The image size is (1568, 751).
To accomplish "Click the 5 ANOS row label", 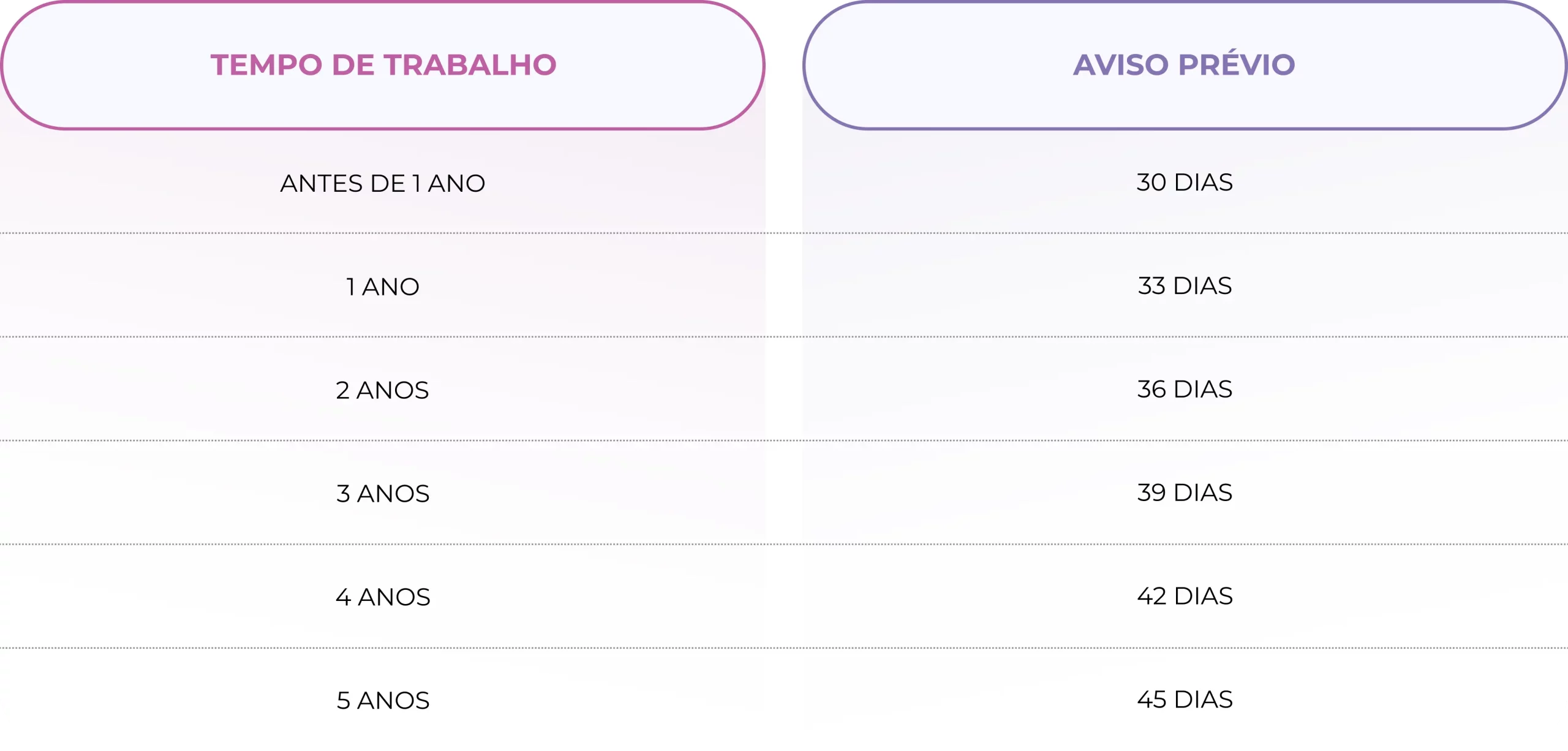I will pyautogui.click(x=383, y=701).
